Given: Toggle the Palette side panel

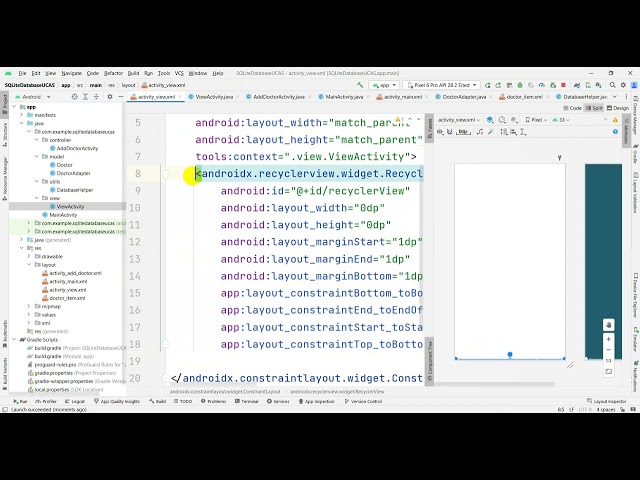Looking at the screenshot, I should tap(429, 128).
